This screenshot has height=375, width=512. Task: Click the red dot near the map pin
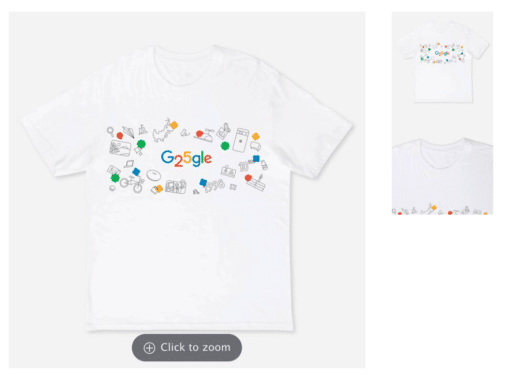(x=120, y=136)
